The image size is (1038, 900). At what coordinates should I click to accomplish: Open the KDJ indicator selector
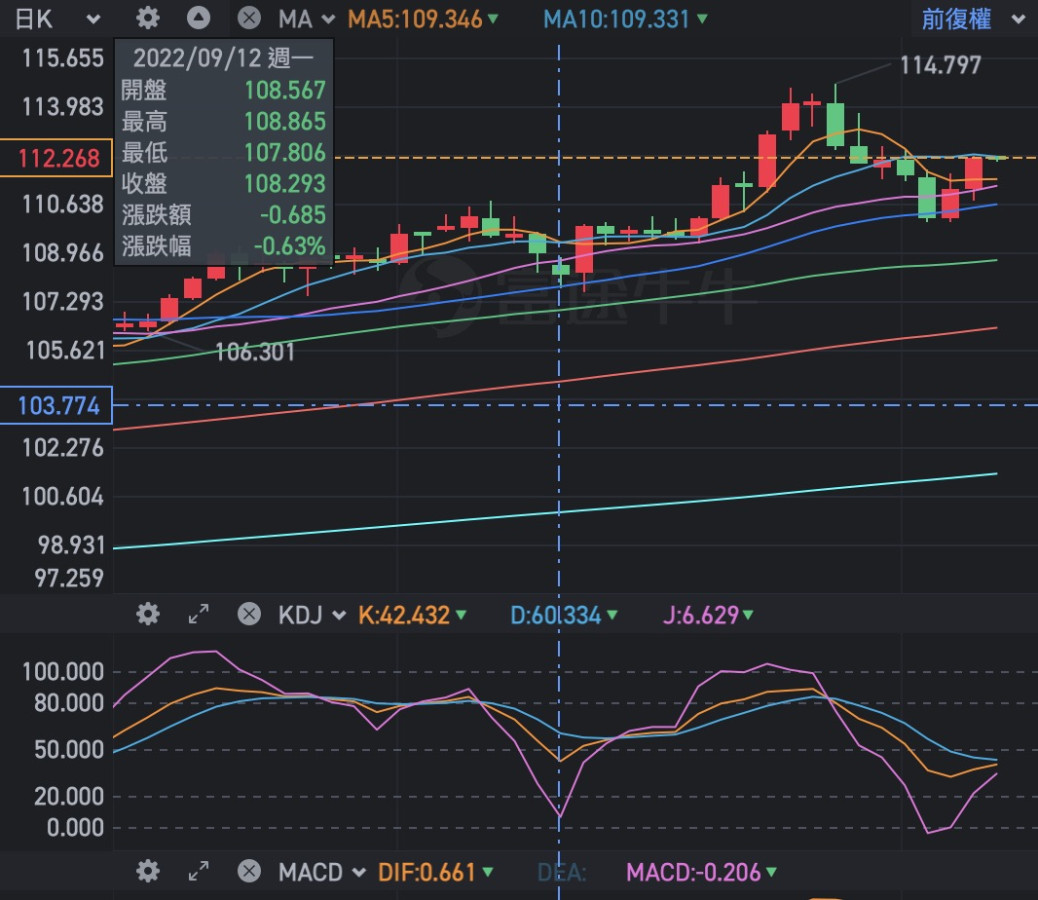pos(311,615)
